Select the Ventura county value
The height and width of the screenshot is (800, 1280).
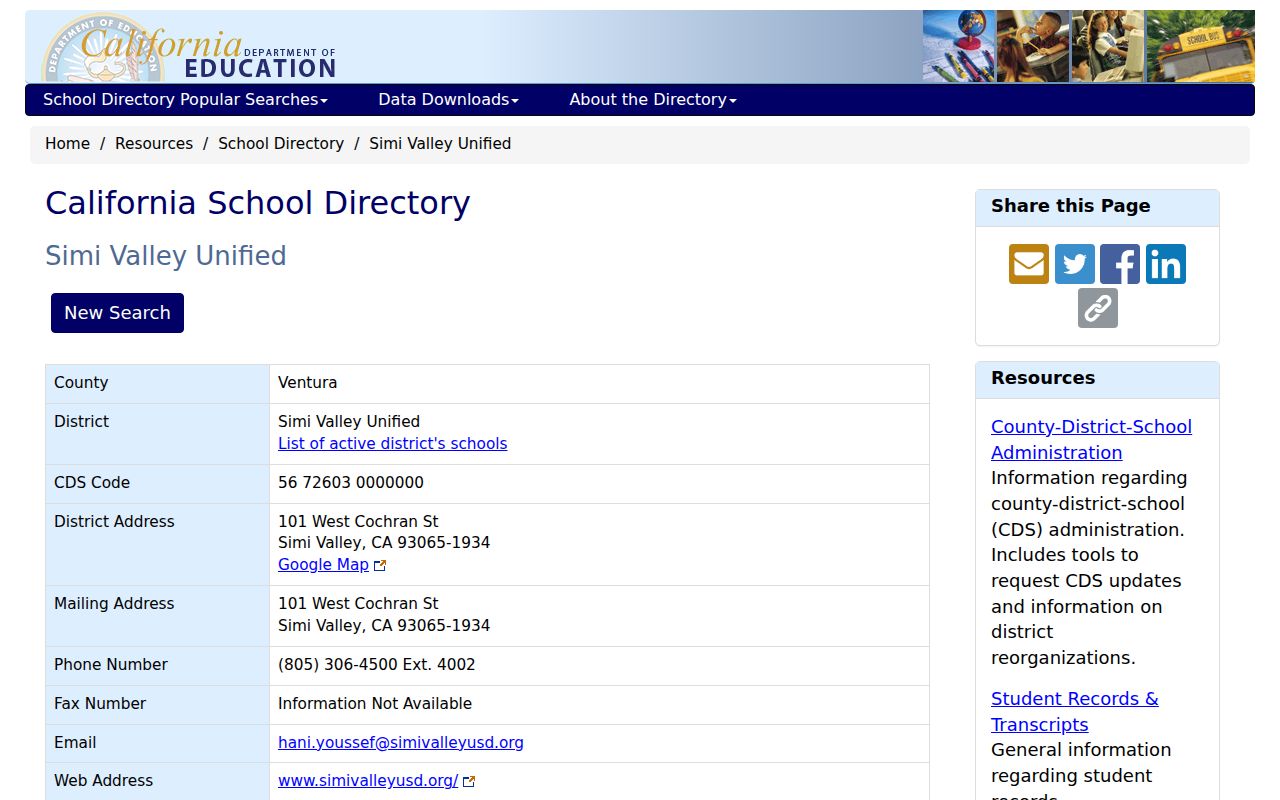[307, 382]
